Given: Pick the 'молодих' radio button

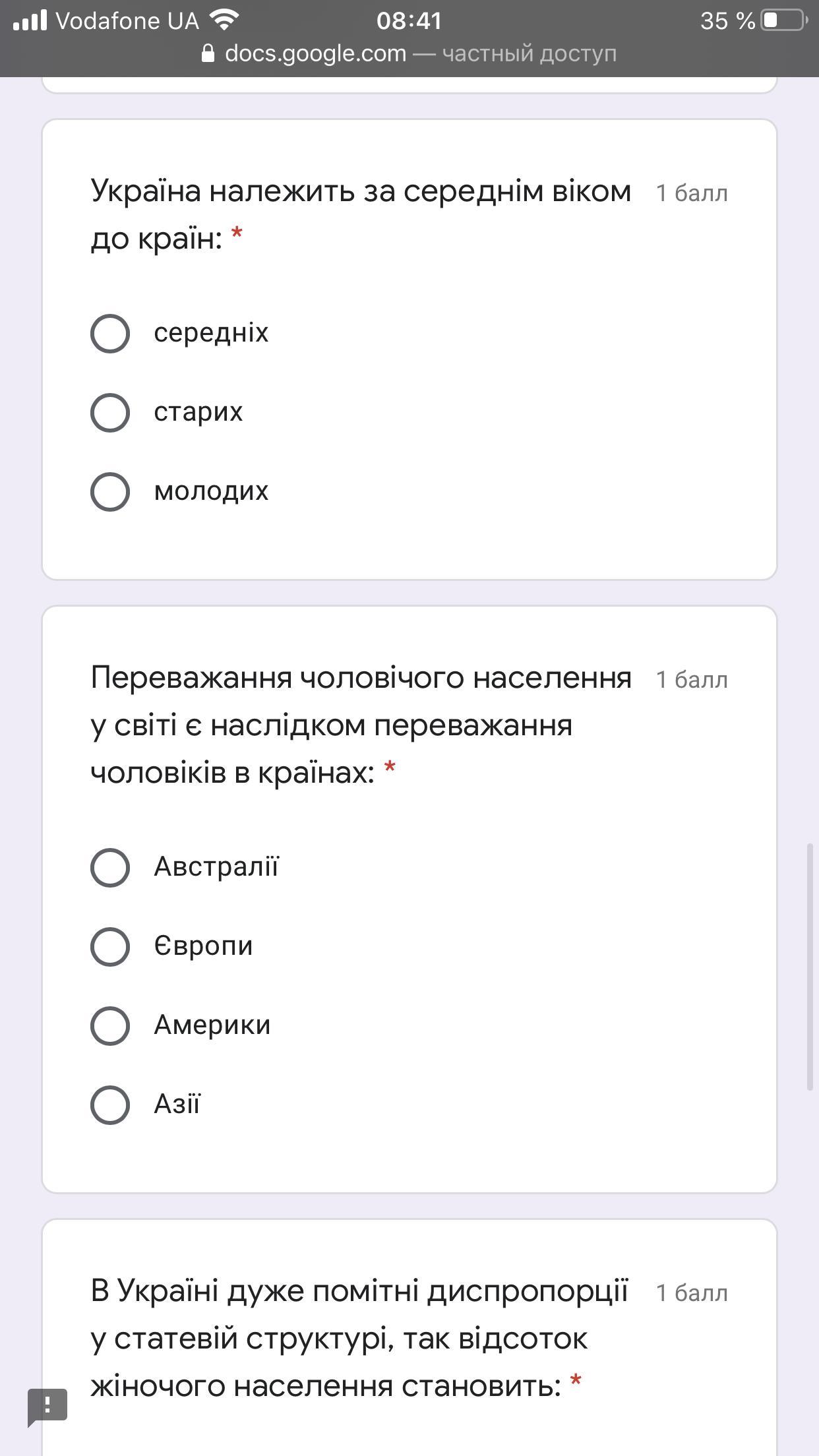Looking at the screenshot, I should pyautogui.click(x=110, y=491).
